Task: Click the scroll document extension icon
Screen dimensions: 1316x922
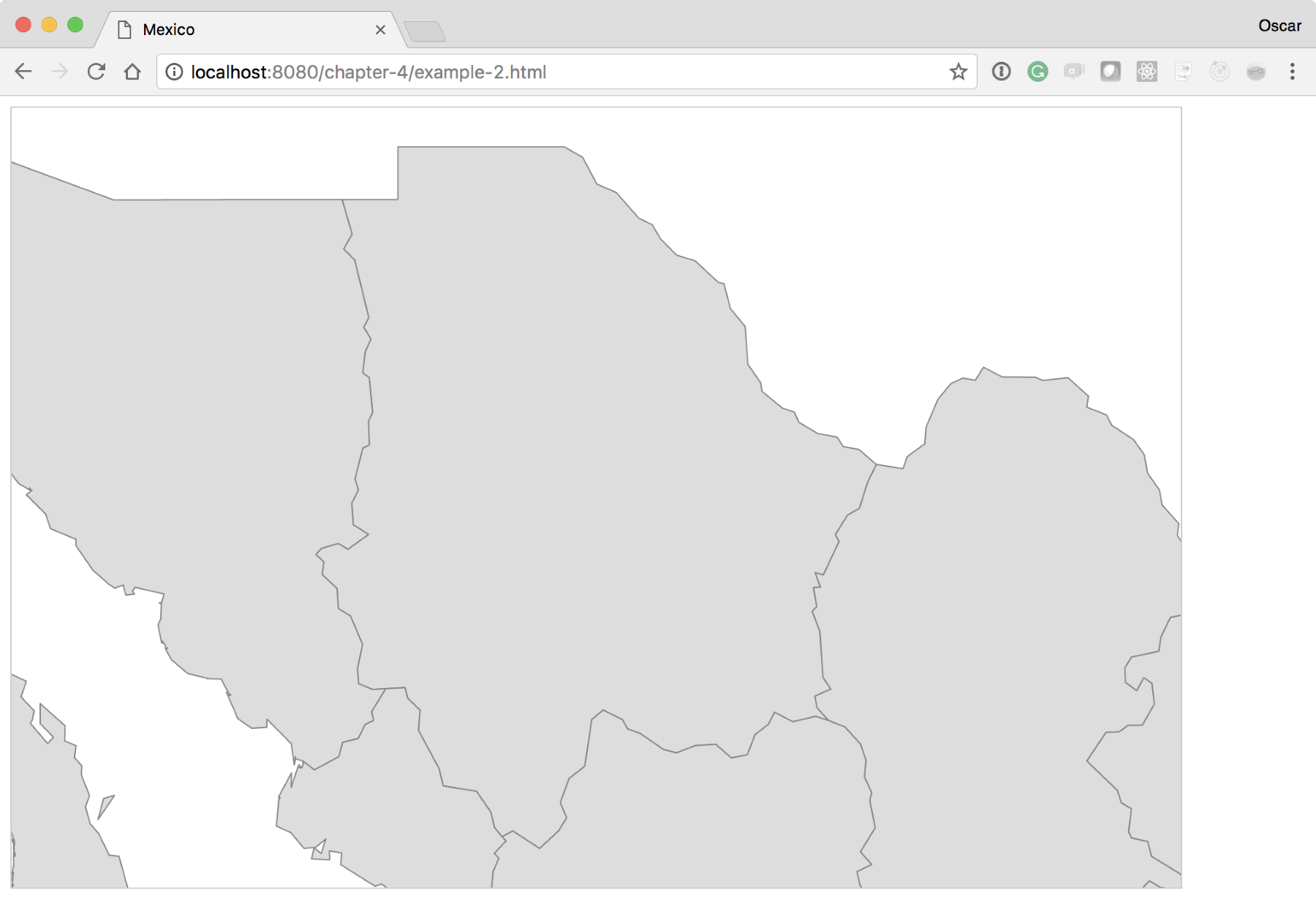Action: 1184,72
